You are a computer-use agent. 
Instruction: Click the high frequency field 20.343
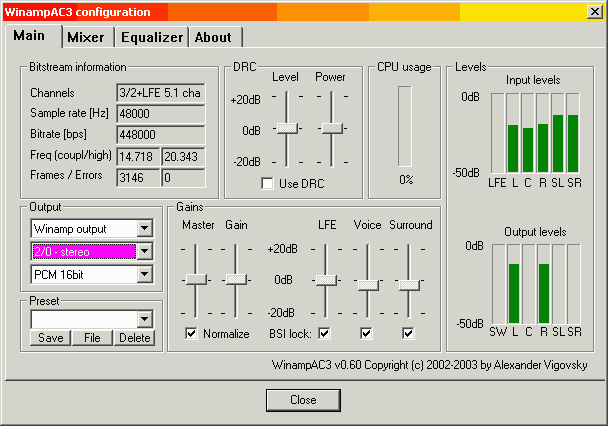pos(183,157)
